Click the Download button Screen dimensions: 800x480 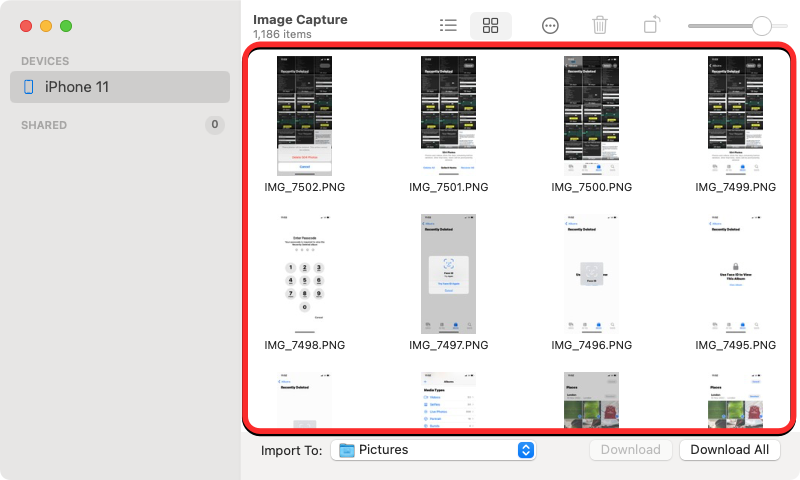coord(630,450)
